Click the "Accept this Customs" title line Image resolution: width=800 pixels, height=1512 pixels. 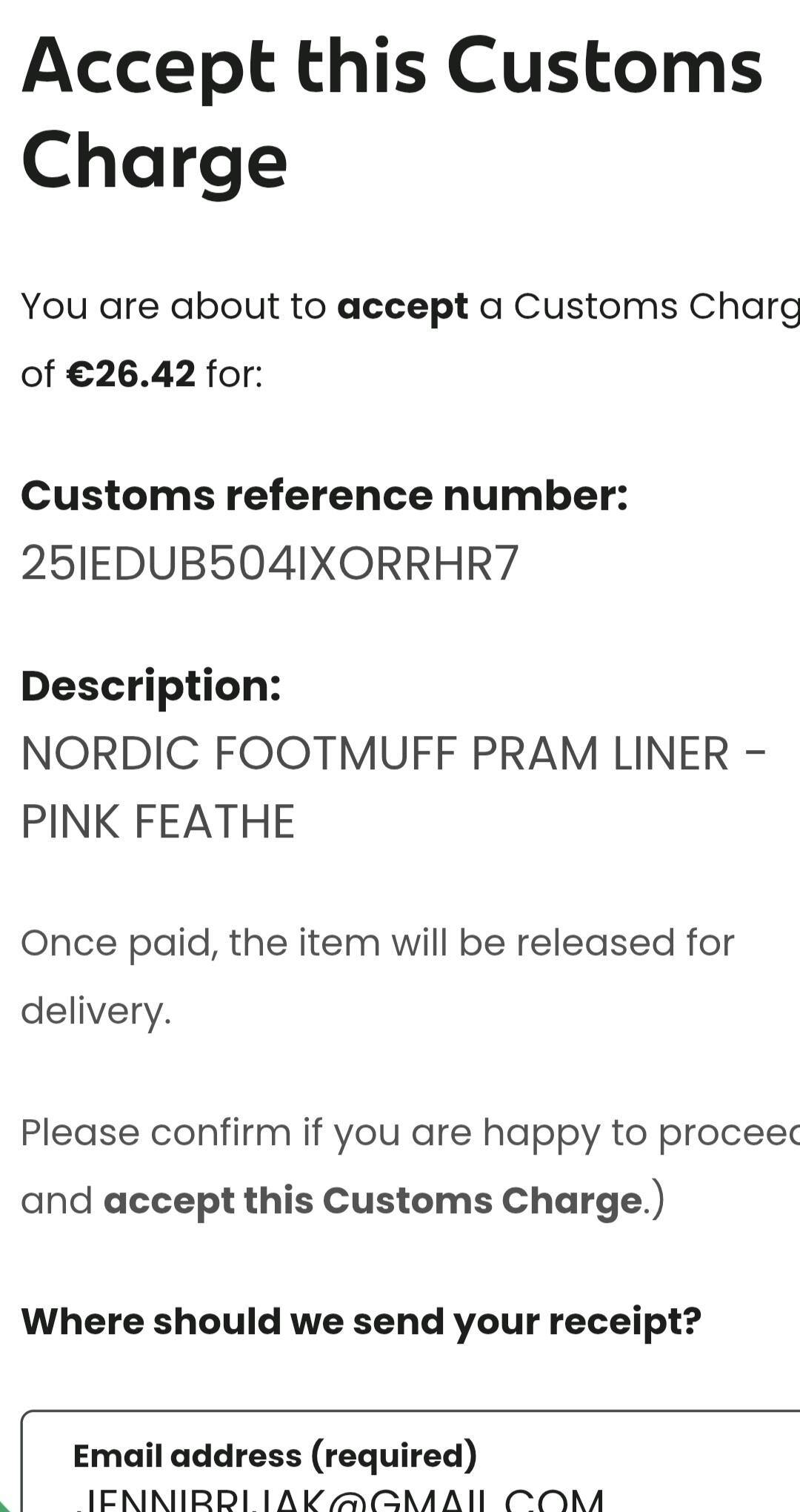click(392, 67)
